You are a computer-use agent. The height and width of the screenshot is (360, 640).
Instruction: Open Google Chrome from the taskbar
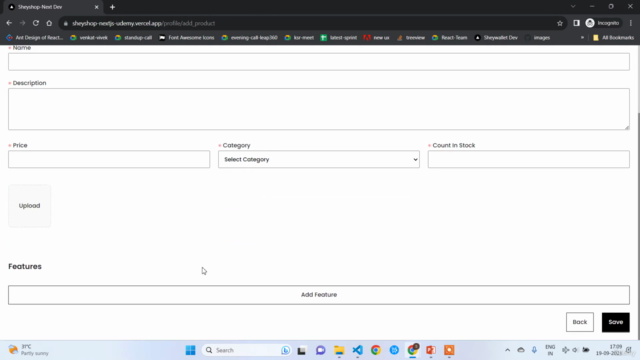tap(376, 350)
